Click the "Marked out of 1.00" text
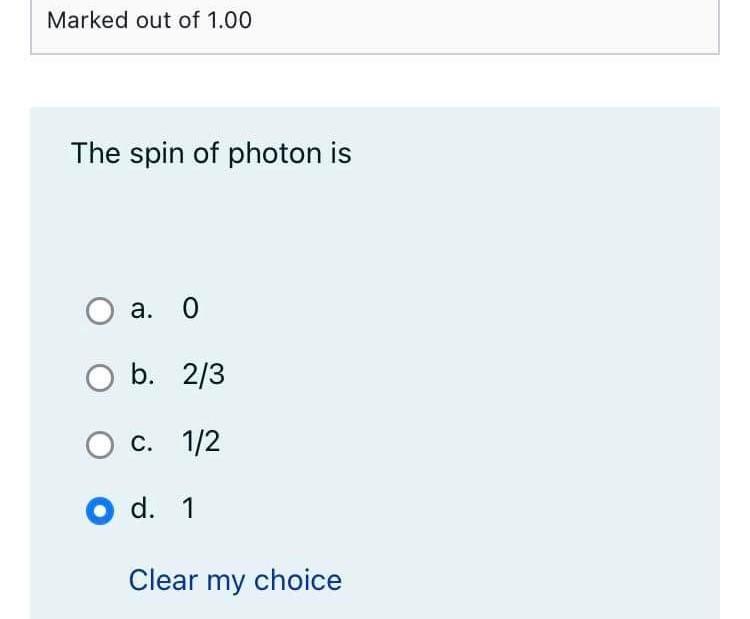This screenshot has width=750, height=619. [x=150, y=20]
